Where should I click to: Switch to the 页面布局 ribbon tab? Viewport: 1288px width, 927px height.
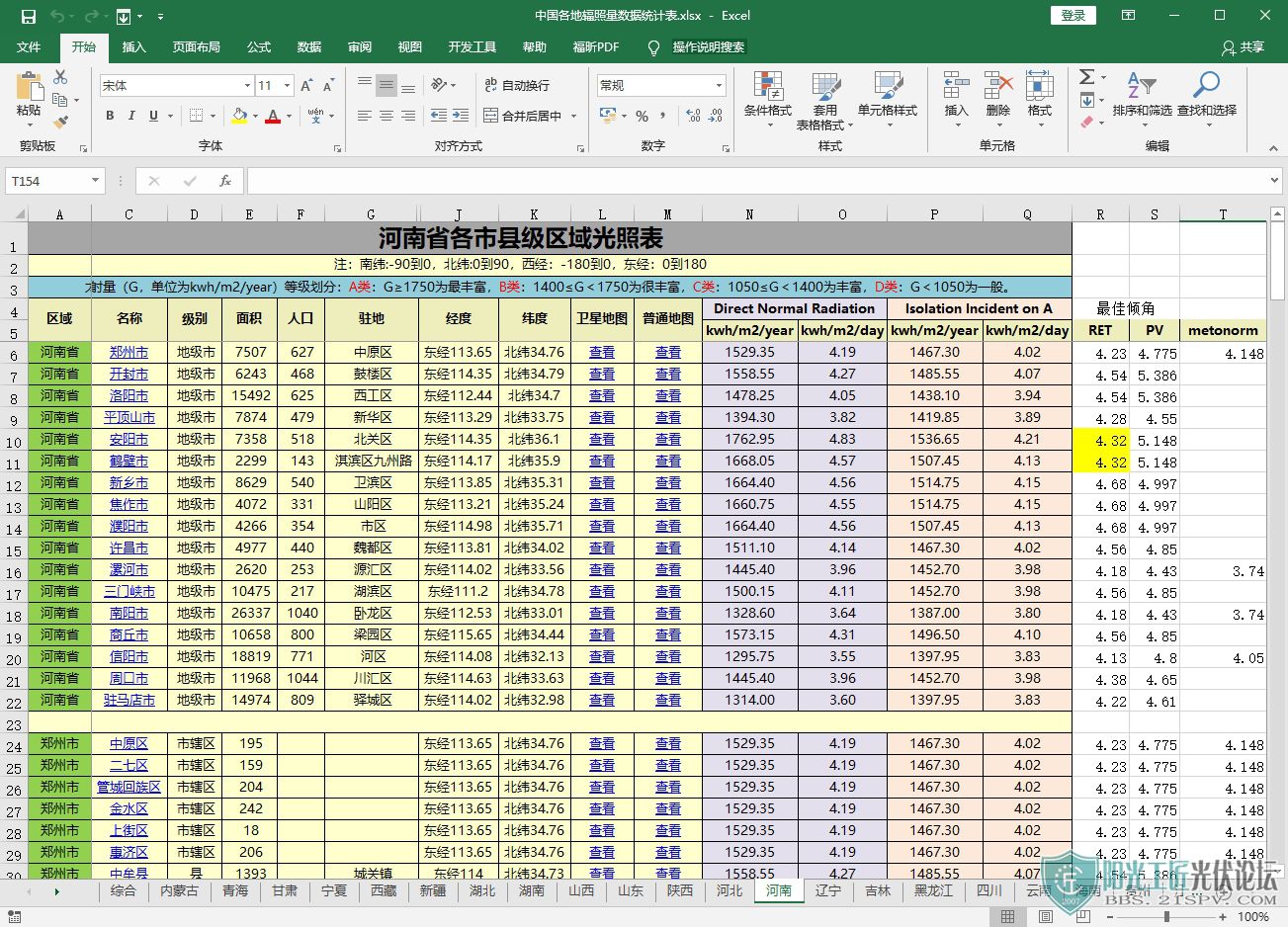point(196,46)
